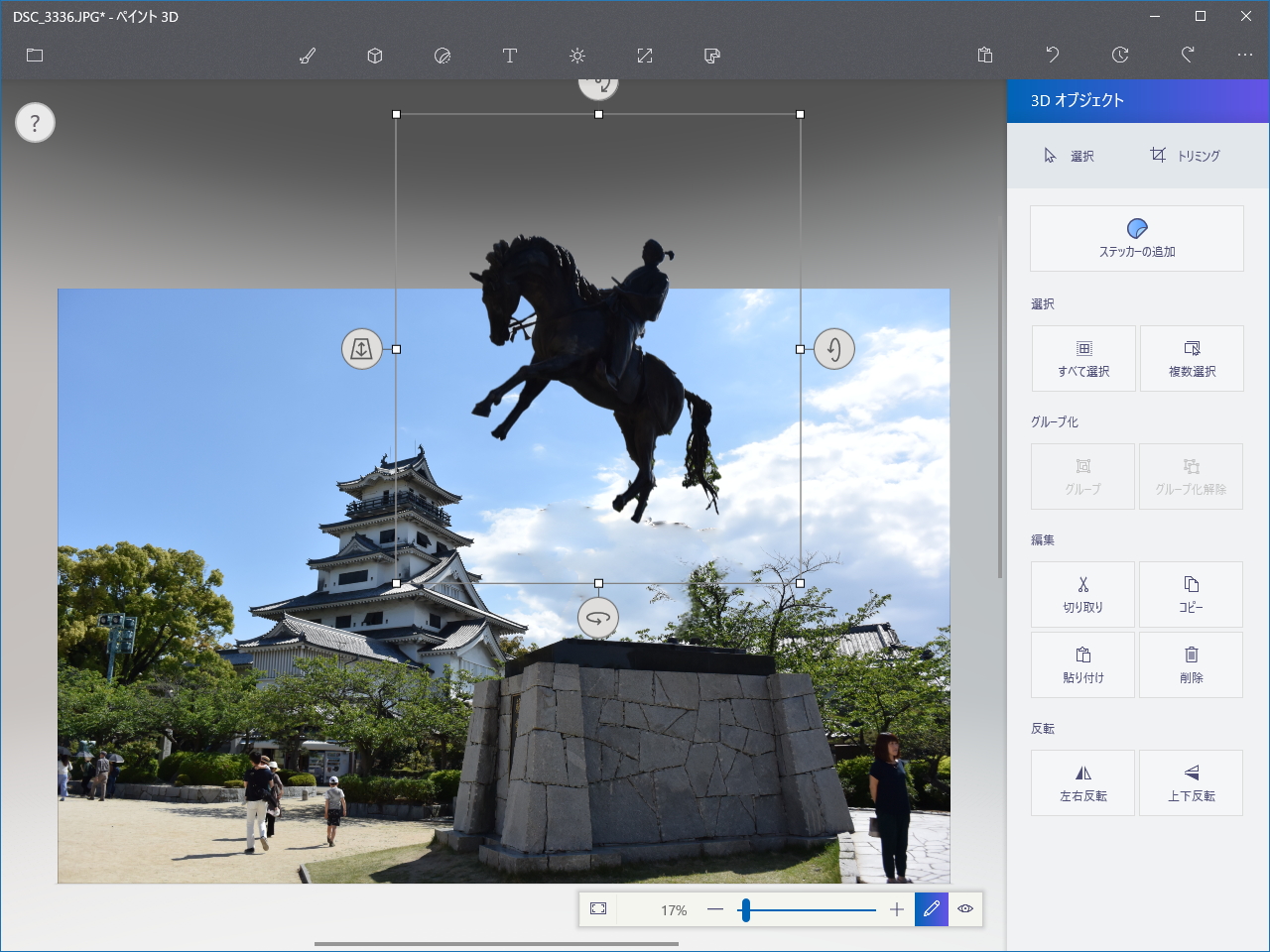Click the horse statue 3D object
1270x952 pixels.
(600, 377)
